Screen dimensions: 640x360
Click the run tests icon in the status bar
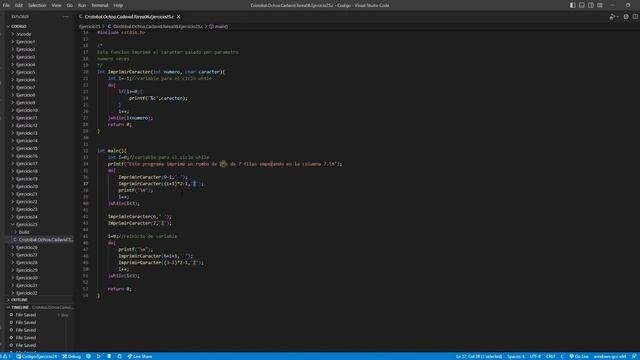120,356
